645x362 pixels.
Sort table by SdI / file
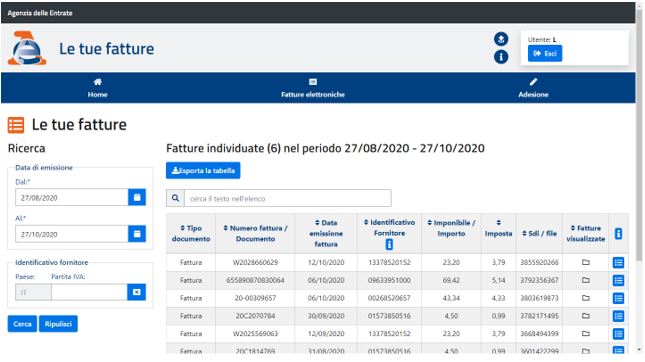(x=539, y=233)
